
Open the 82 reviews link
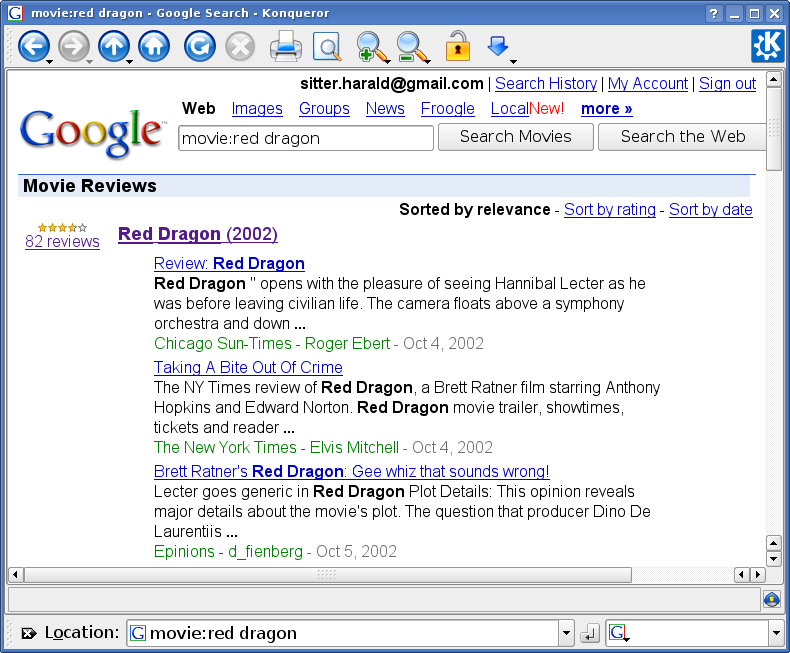pyautogui.click(x=62, y=242)
